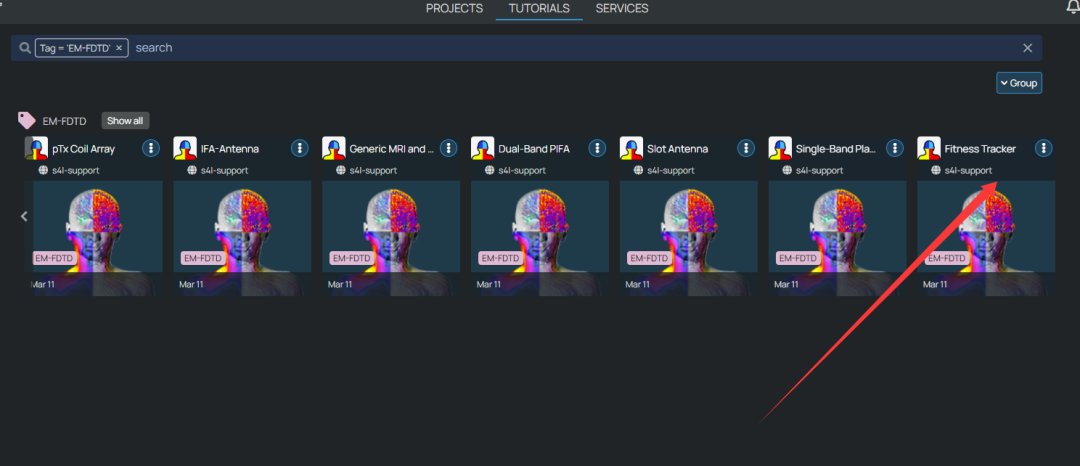Go to previous cards with left chevron

pos(24,216)
